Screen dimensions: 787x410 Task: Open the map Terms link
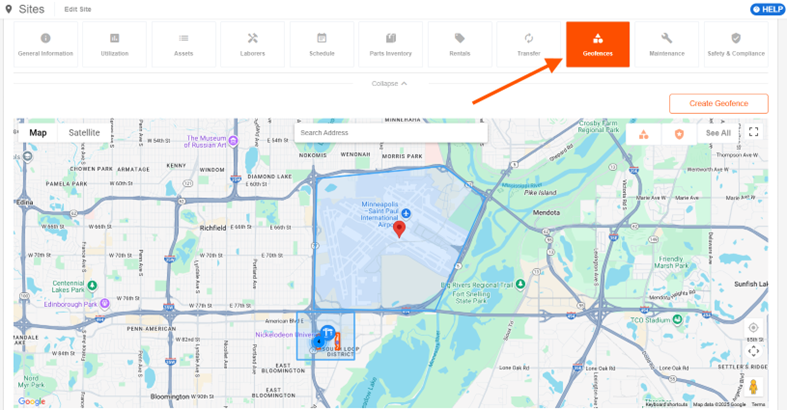coord(758,404)
